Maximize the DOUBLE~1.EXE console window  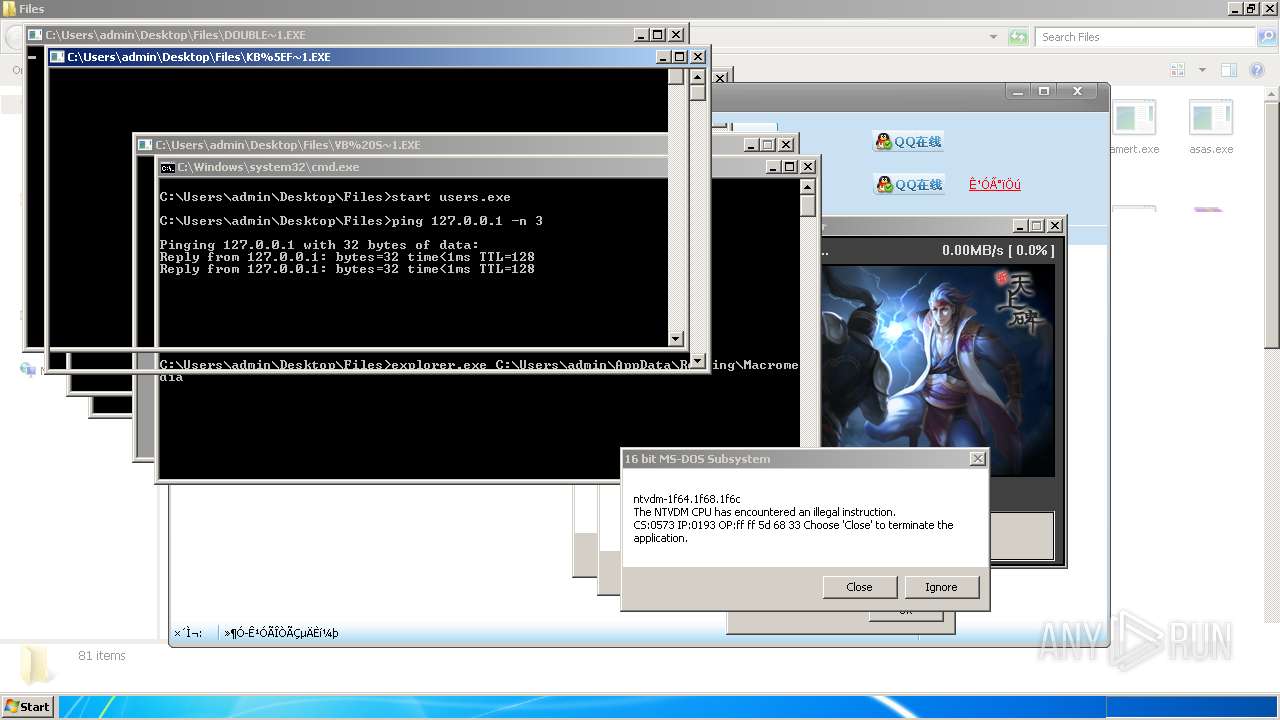pyautogui.click(x=657, y=35)
